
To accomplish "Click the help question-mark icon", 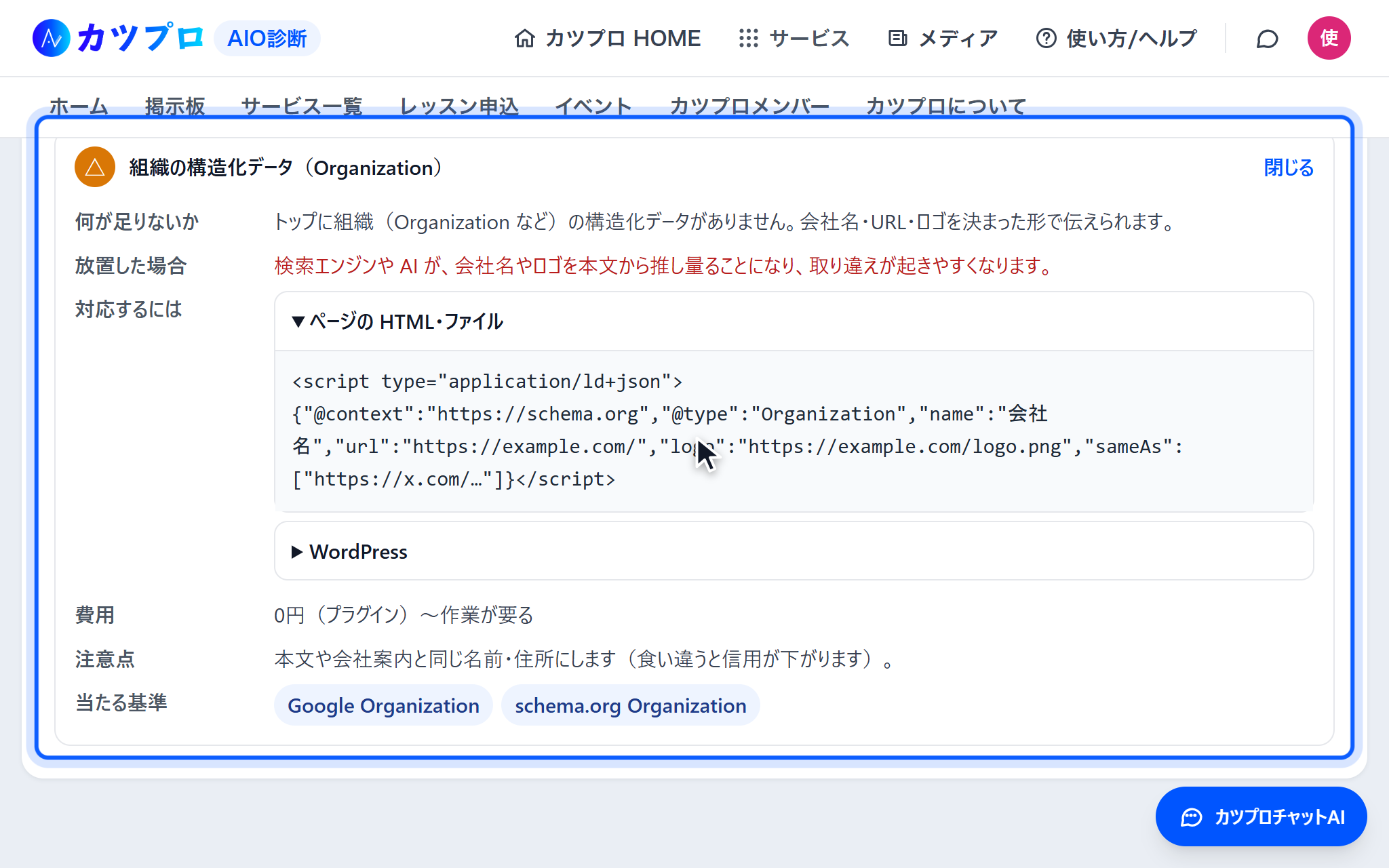I will (x=1046, y=38).
